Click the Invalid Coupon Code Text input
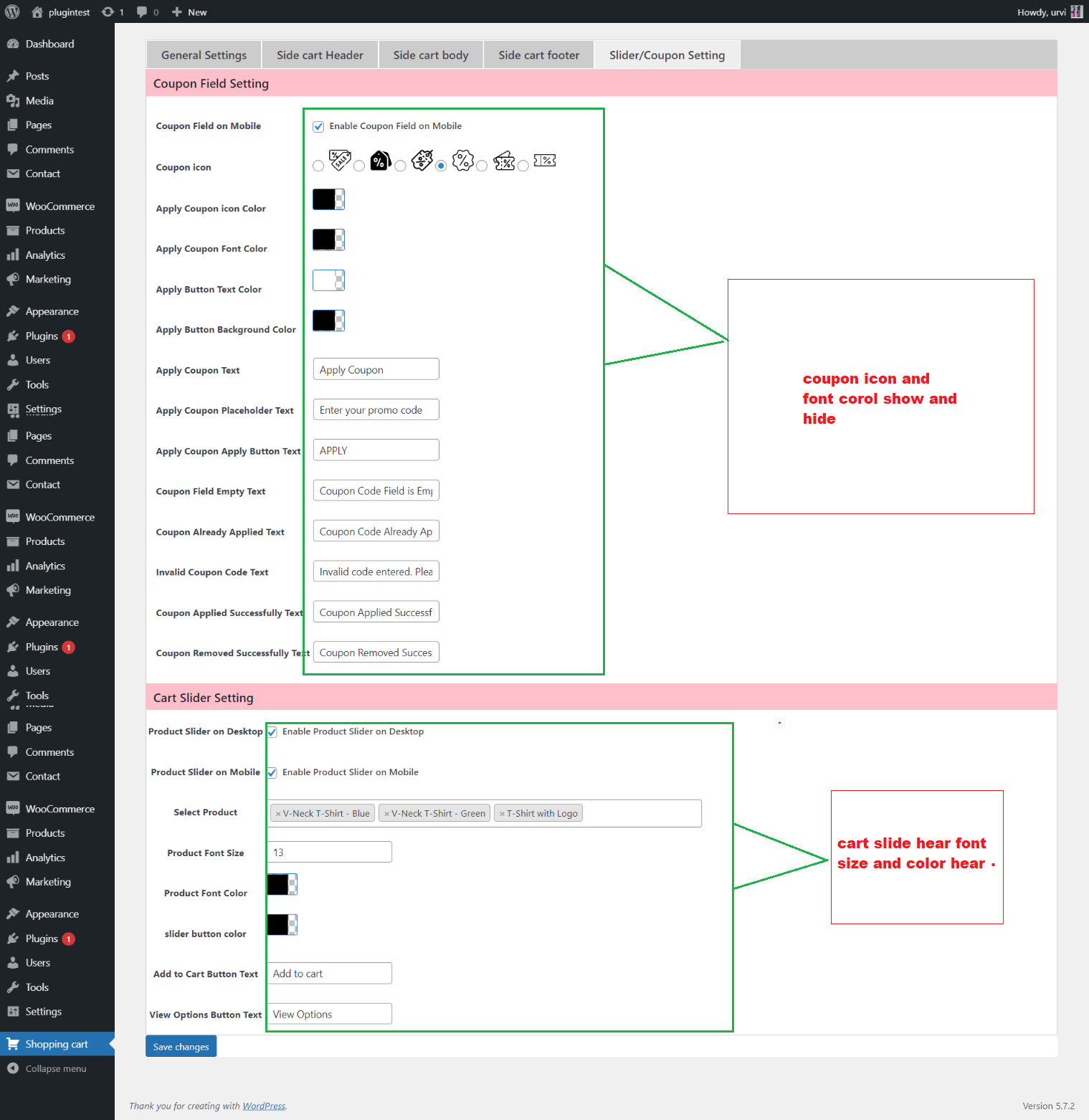 376,571
